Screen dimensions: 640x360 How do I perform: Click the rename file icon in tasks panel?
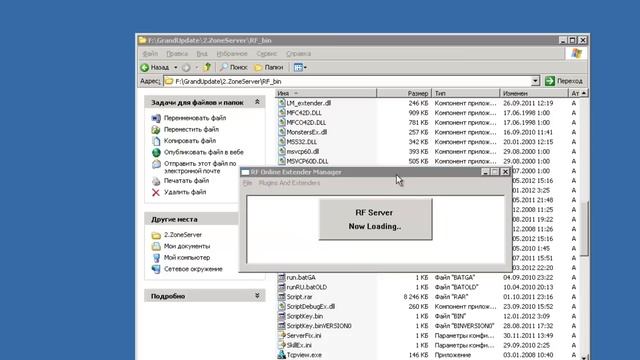[x=156, y=118]
